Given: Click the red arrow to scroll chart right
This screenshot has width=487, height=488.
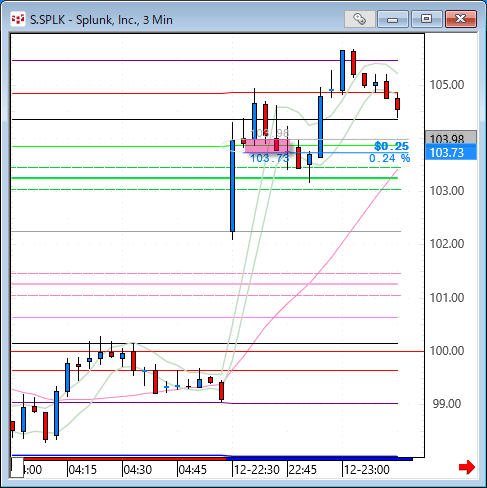Looking at the screenshot, I should click(467, 467).
